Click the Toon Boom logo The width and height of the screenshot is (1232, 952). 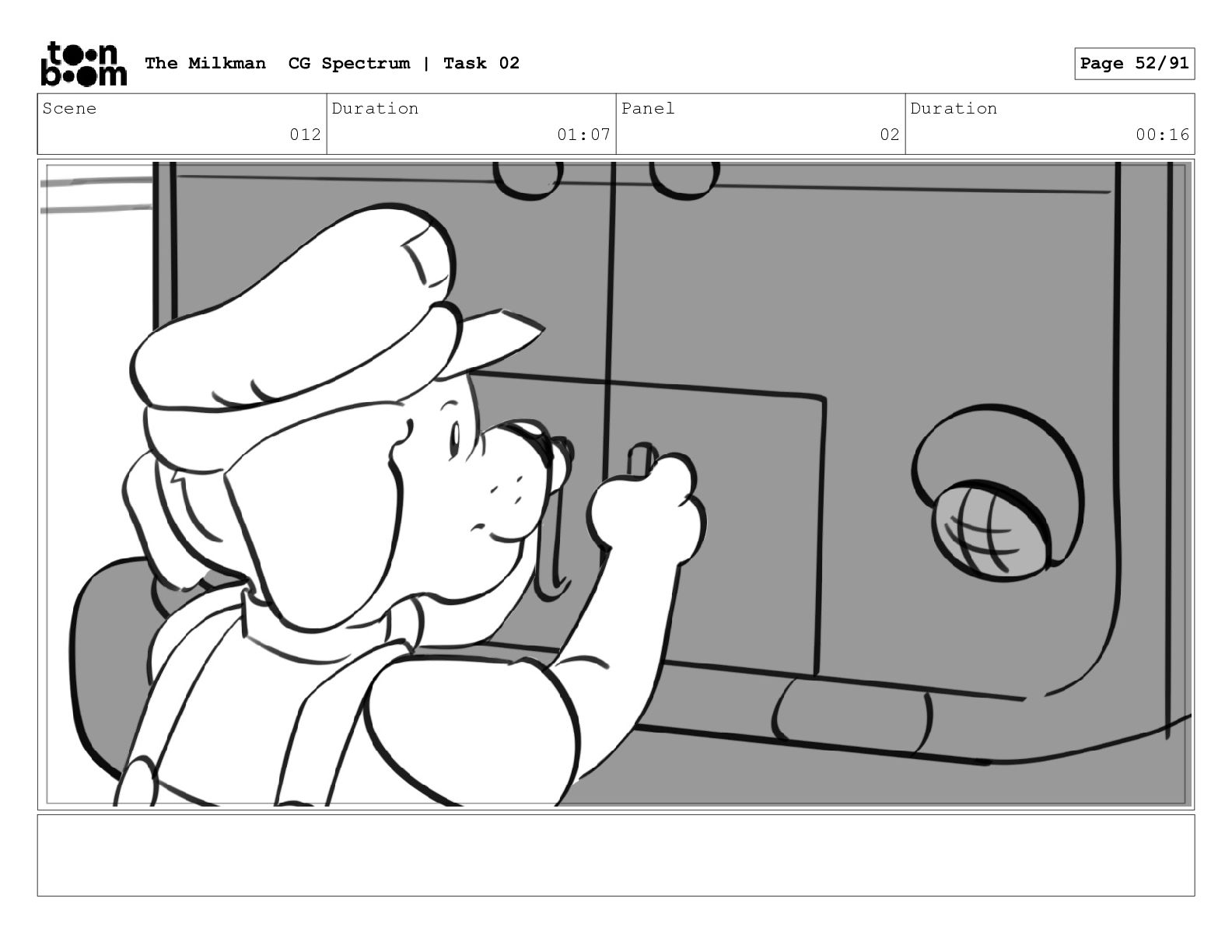coord(83,64)
